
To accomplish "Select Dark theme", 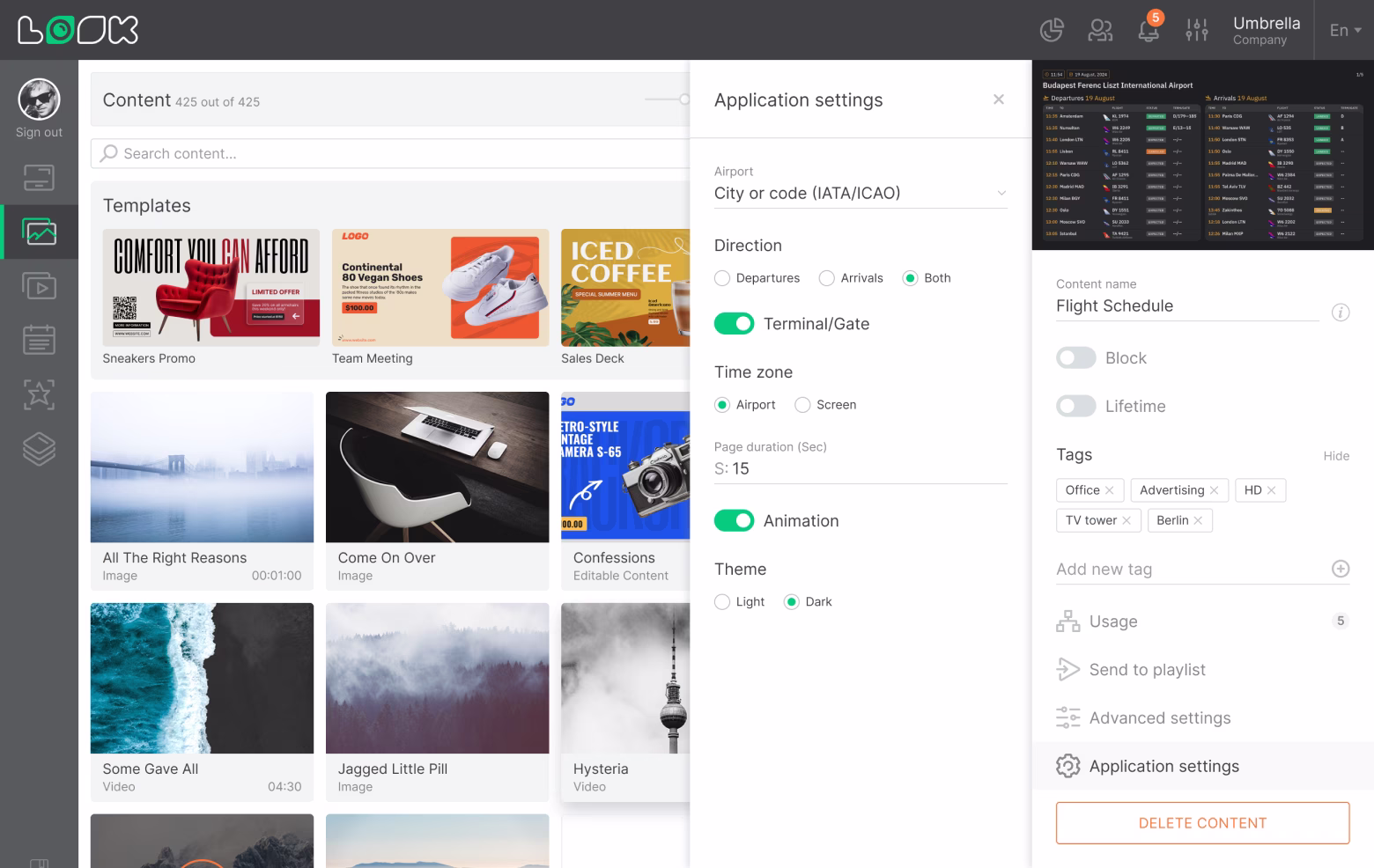I will coord(791,602).
